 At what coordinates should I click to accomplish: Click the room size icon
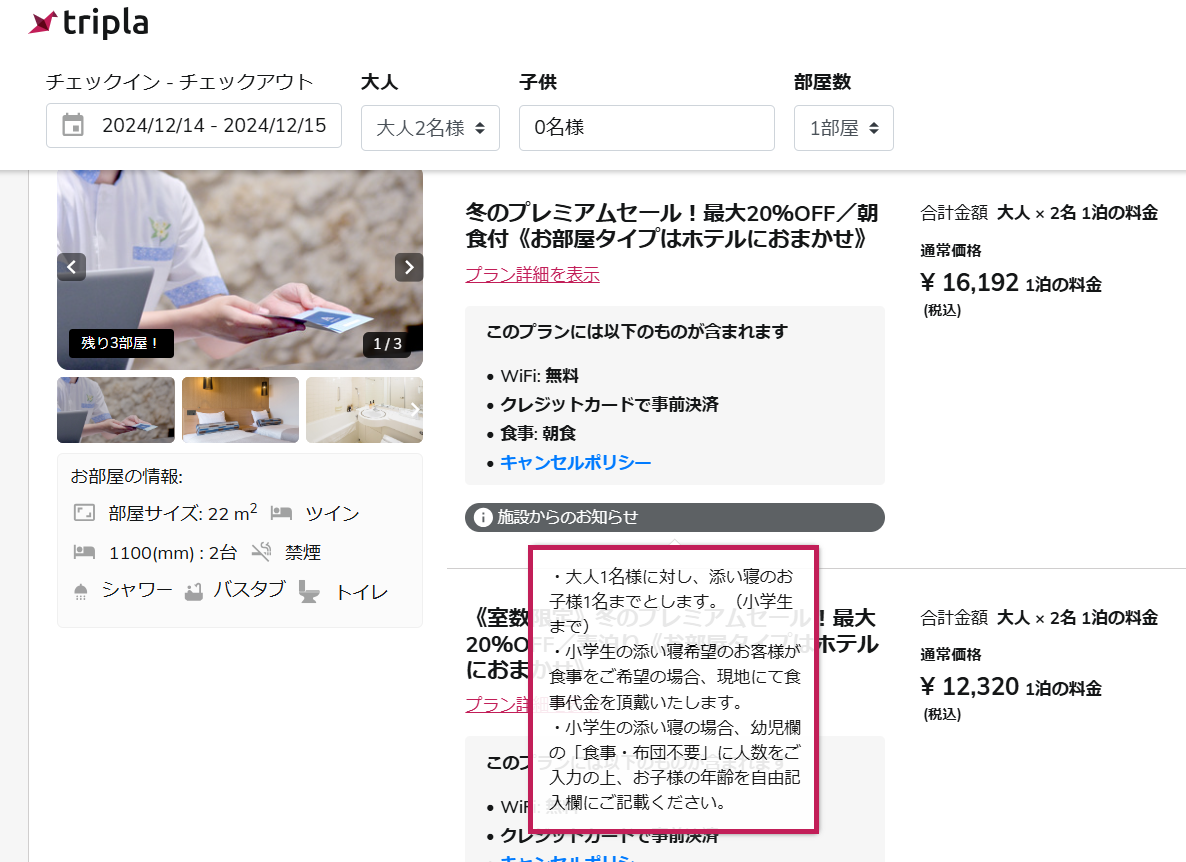coord(84,513)
